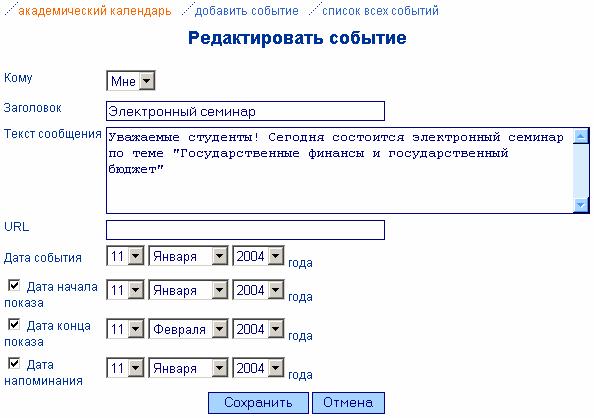Click the Сохранить button
Viewport: 594px width, 418px height.
(258, 403)
